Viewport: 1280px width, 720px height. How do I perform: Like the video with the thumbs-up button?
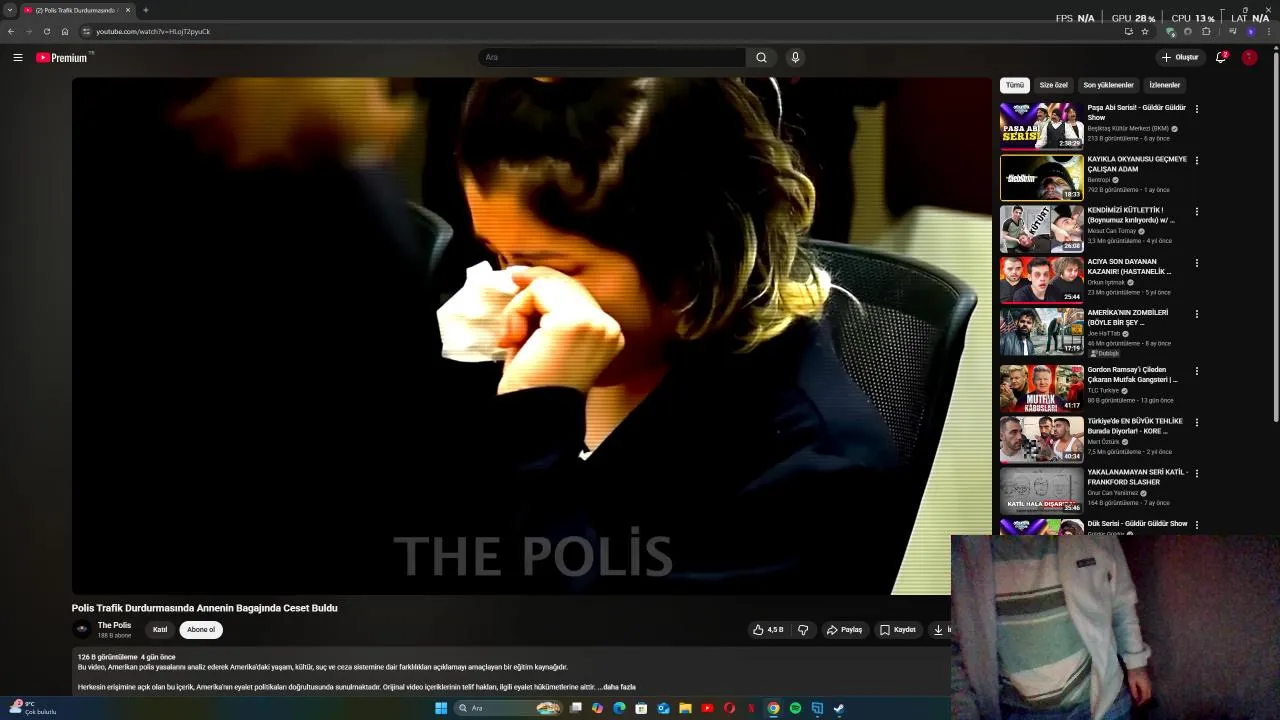[x=768, y=630]
